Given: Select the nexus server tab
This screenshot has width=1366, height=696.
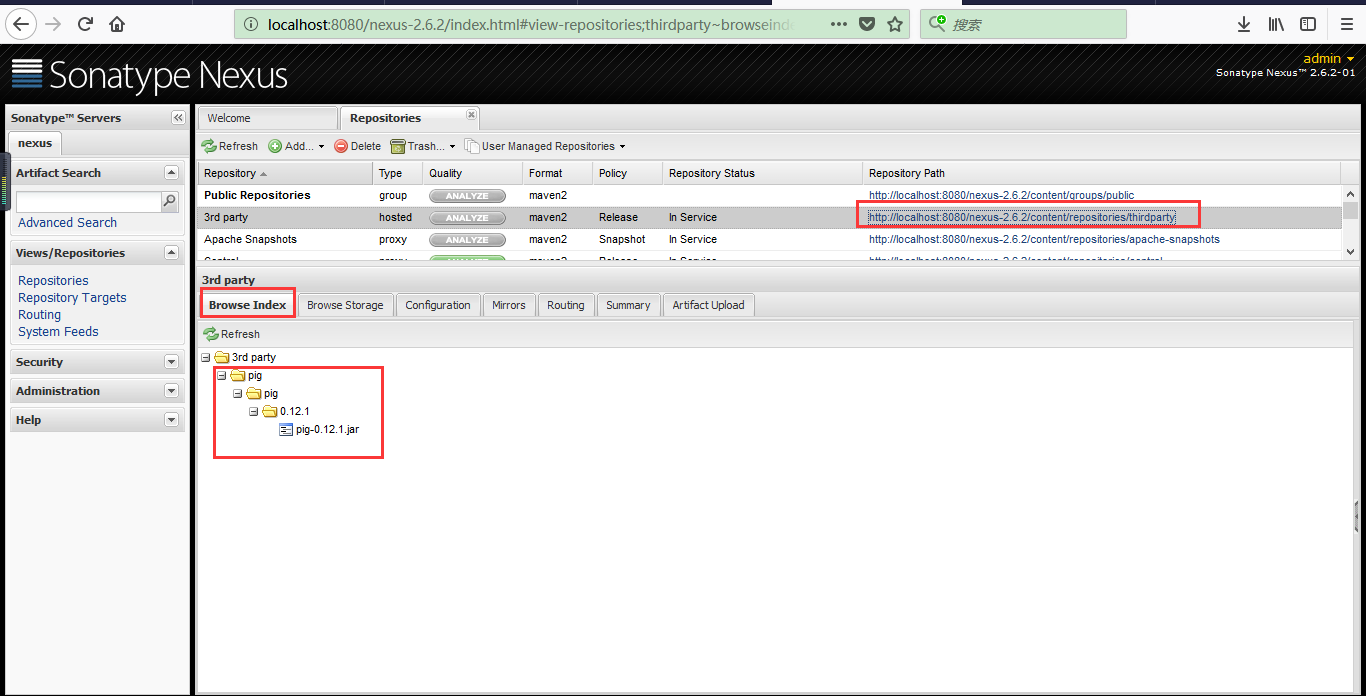Looking at the screenshot, I should point(35,143).
